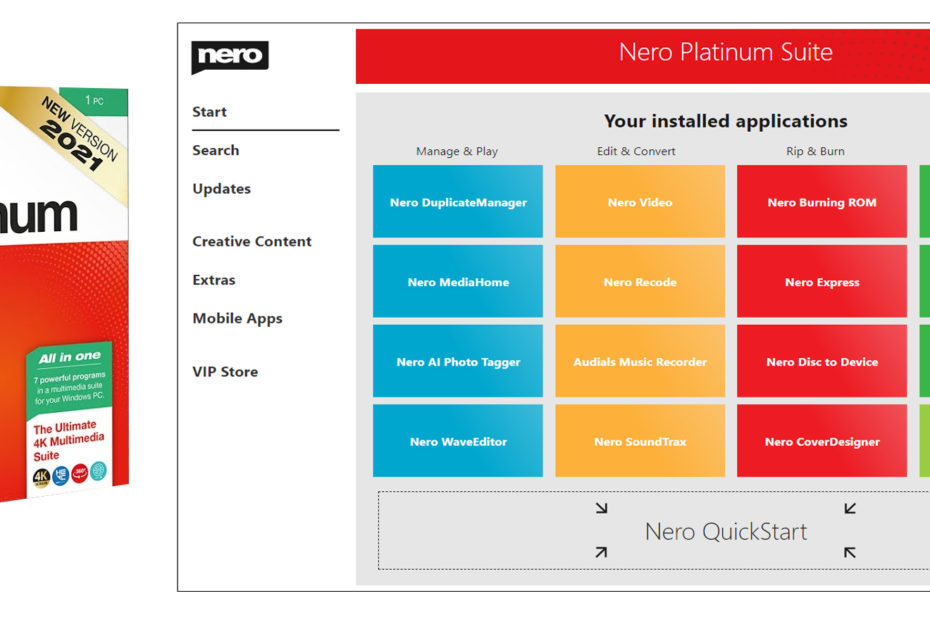Launch Nero CoverDesigner tile
The image size is (930, 620).
(822, 441)
